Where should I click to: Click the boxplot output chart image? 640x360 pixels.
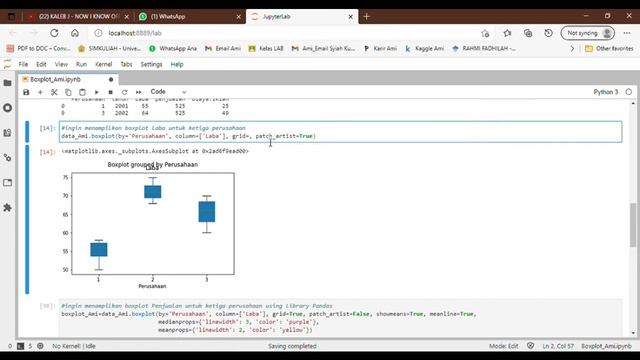(148, 225)
